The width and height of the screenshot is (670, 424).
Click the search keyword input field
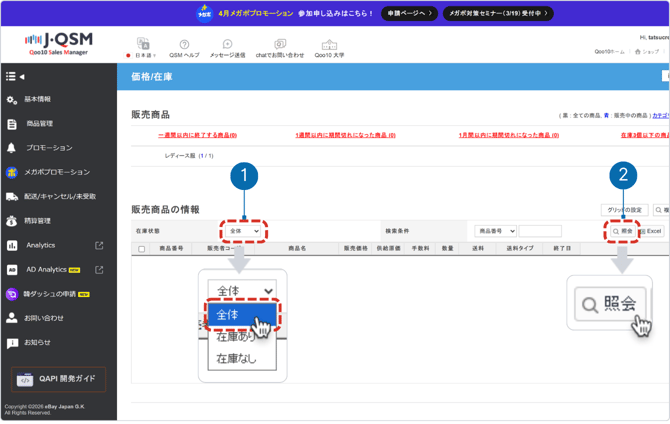pyautogui.click(x=540, y=231)
